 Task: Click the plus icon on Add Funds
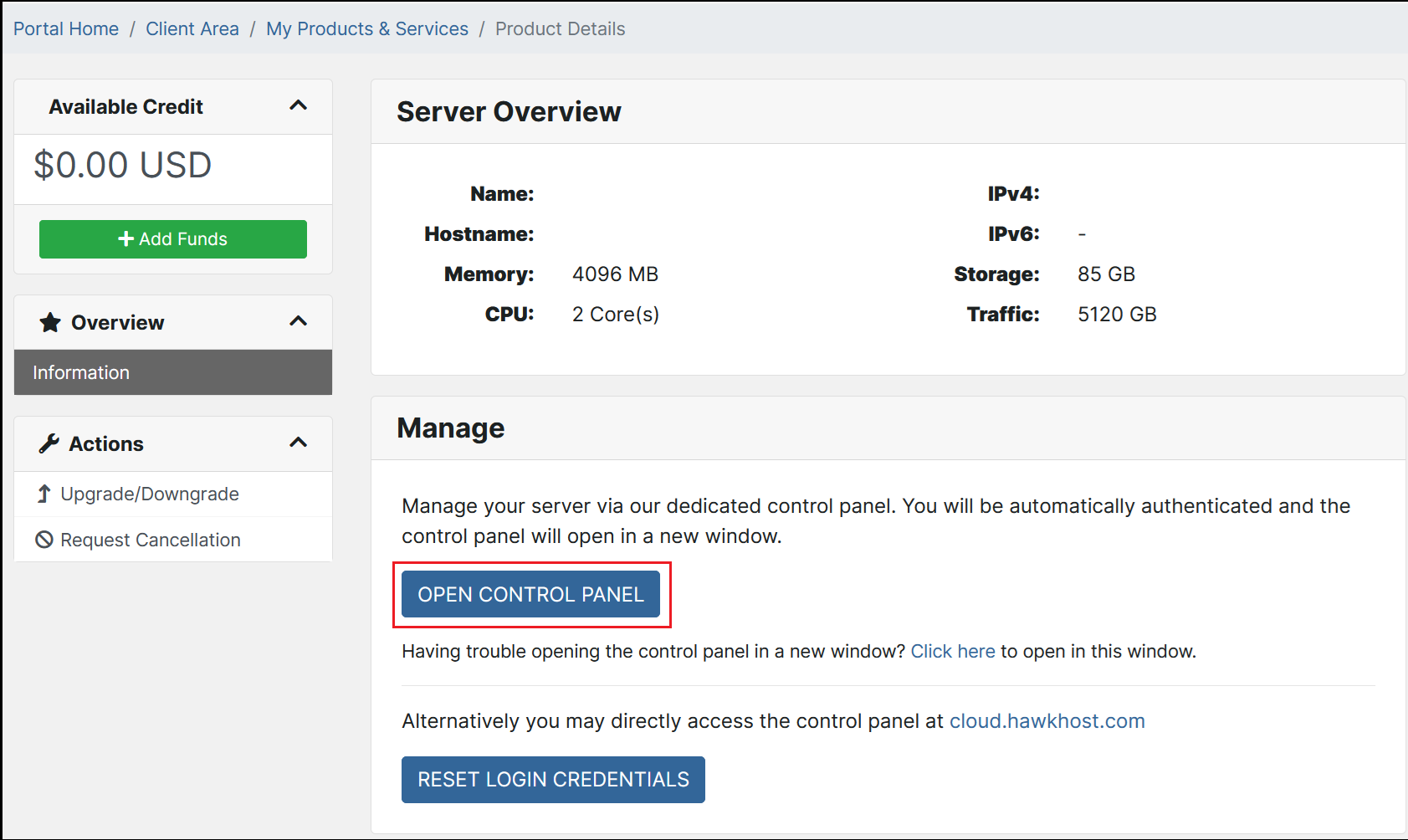tap(126, 239)
